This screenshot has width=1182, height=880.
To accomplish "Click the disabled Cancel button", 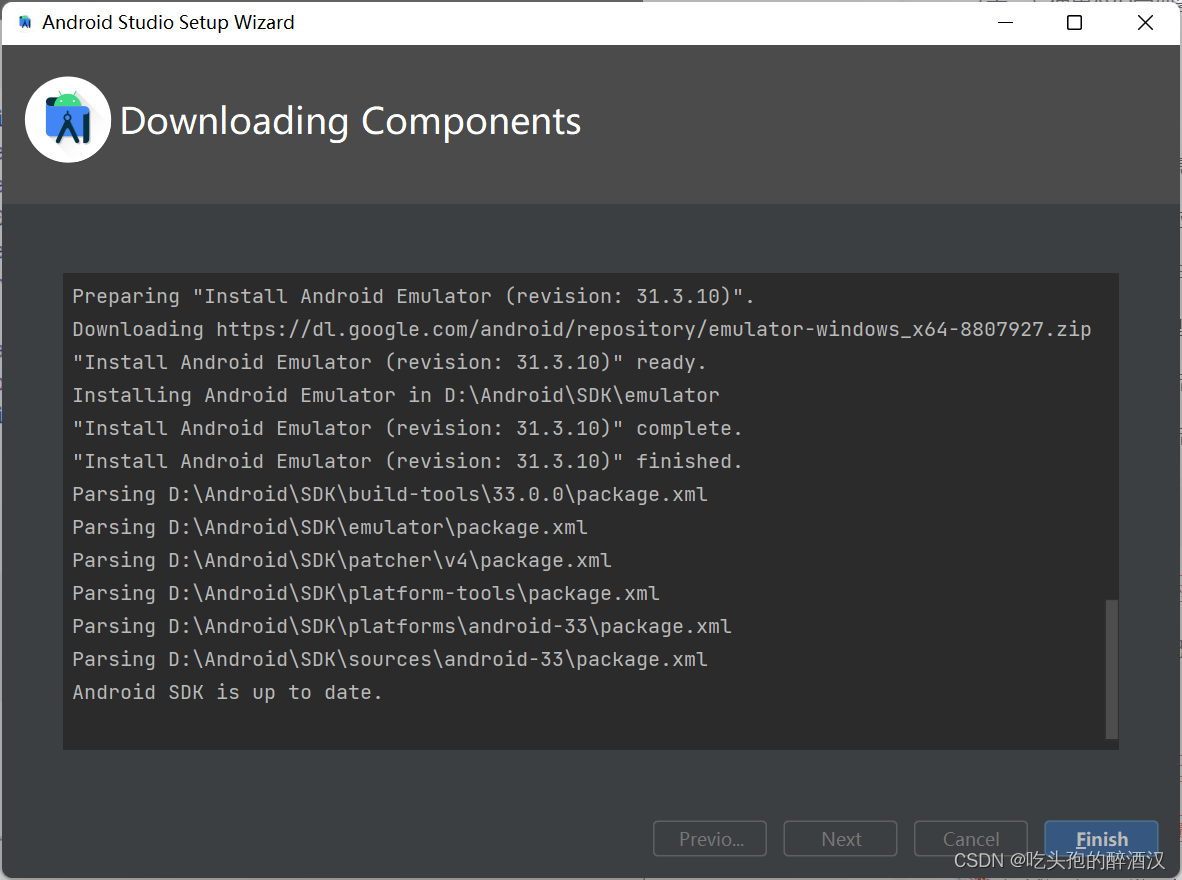I will click(970, 839).
